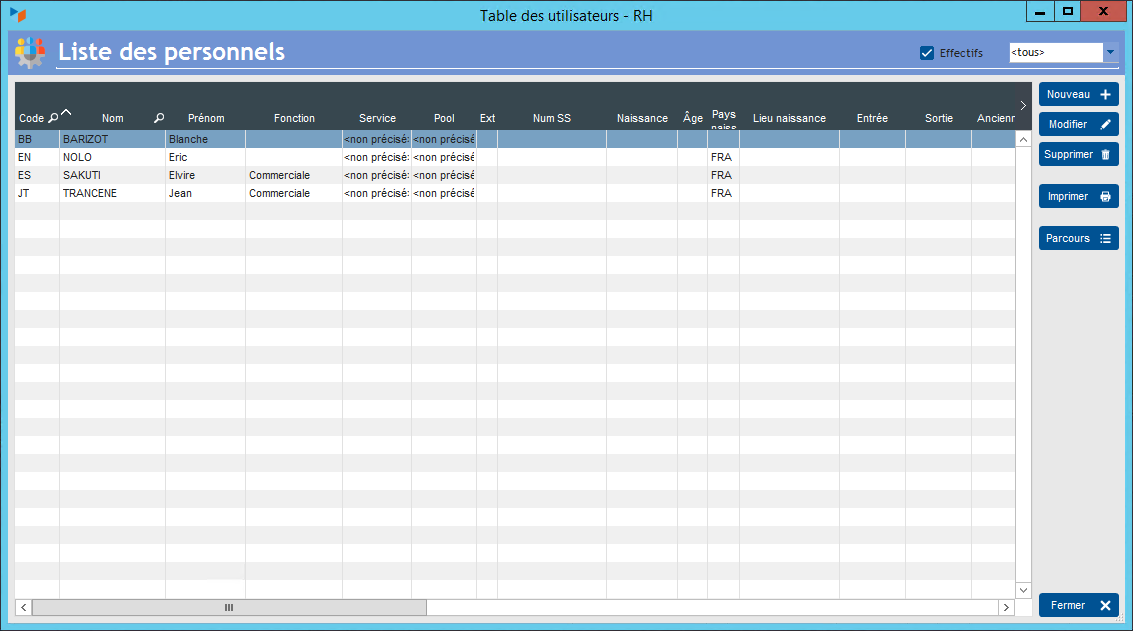This screenshot has width=1133, height=631.
Task: Click the application logo in the title bar
Action: pyautogui.click(x=17, y=15)
